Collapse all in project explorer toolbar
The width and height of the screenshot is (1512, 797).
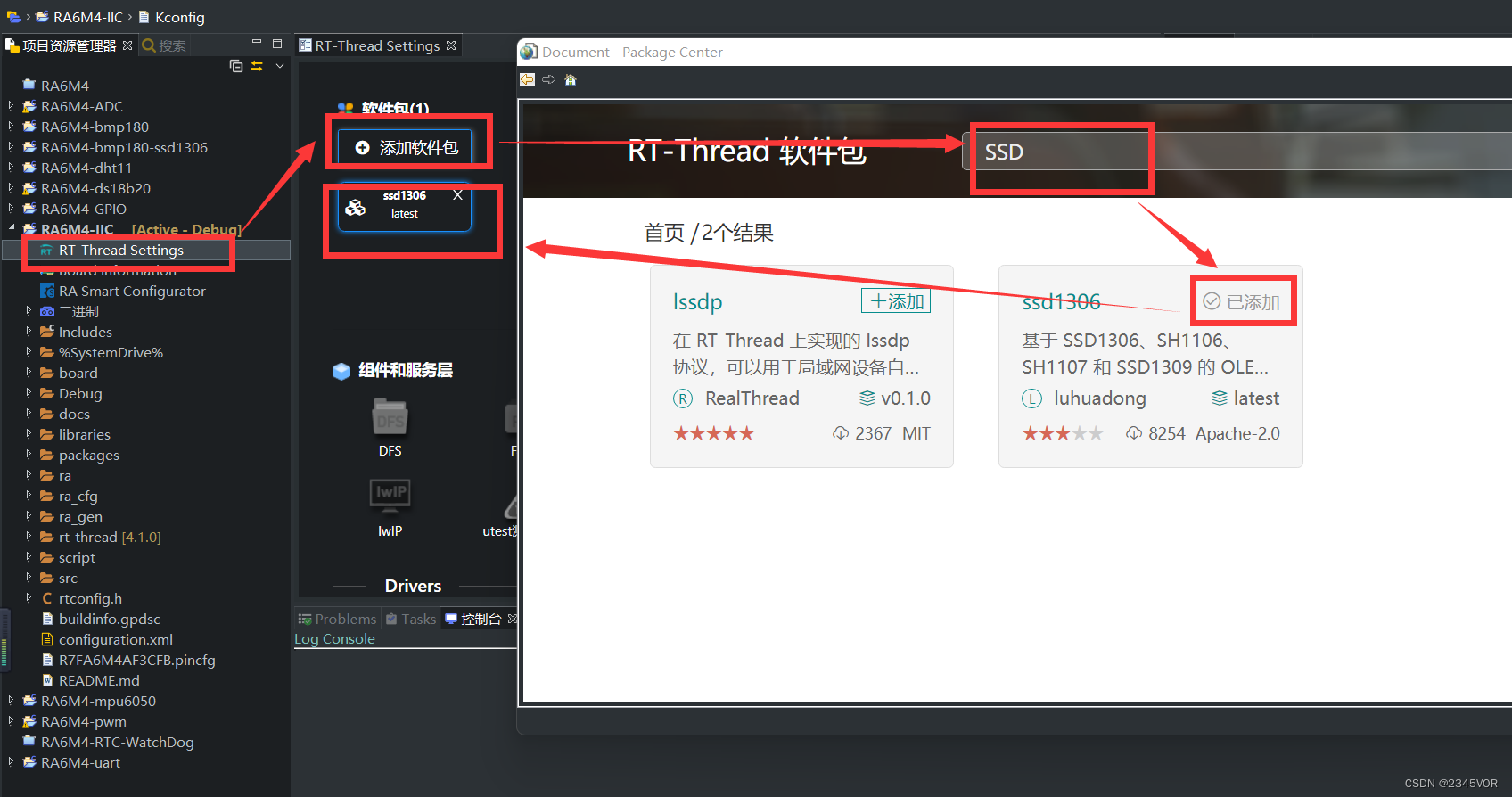pos(236,66)
